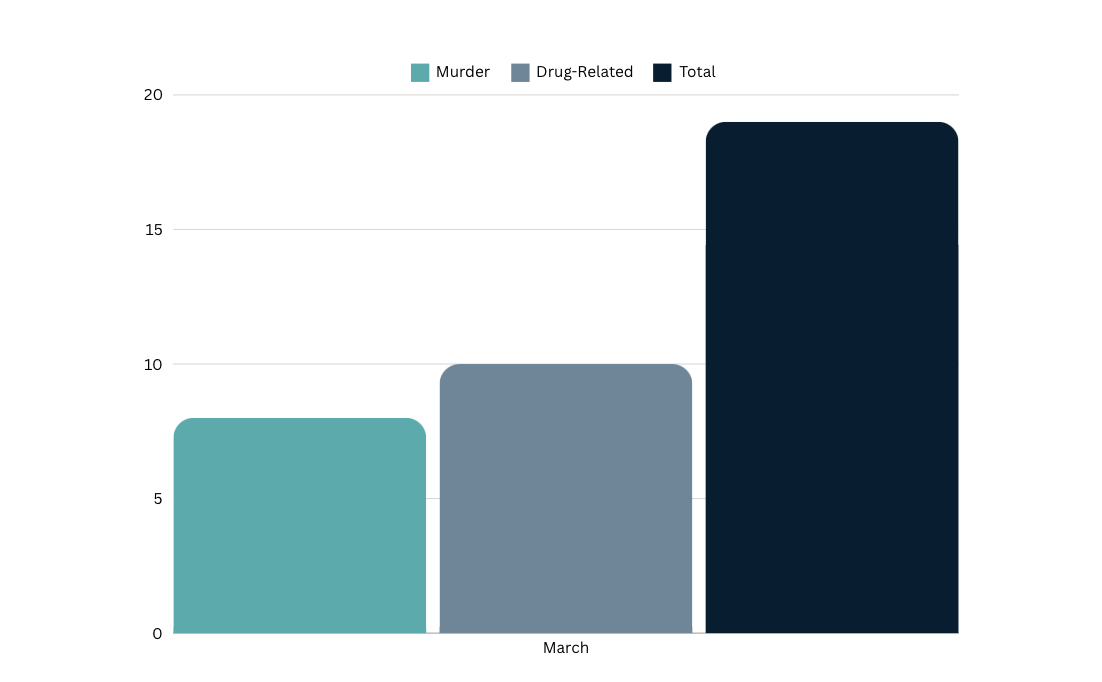The height and width of the screenshot is (682, 1102).
Task: Click the horizontal gridline at 10
Action: (x=300, y=364)
